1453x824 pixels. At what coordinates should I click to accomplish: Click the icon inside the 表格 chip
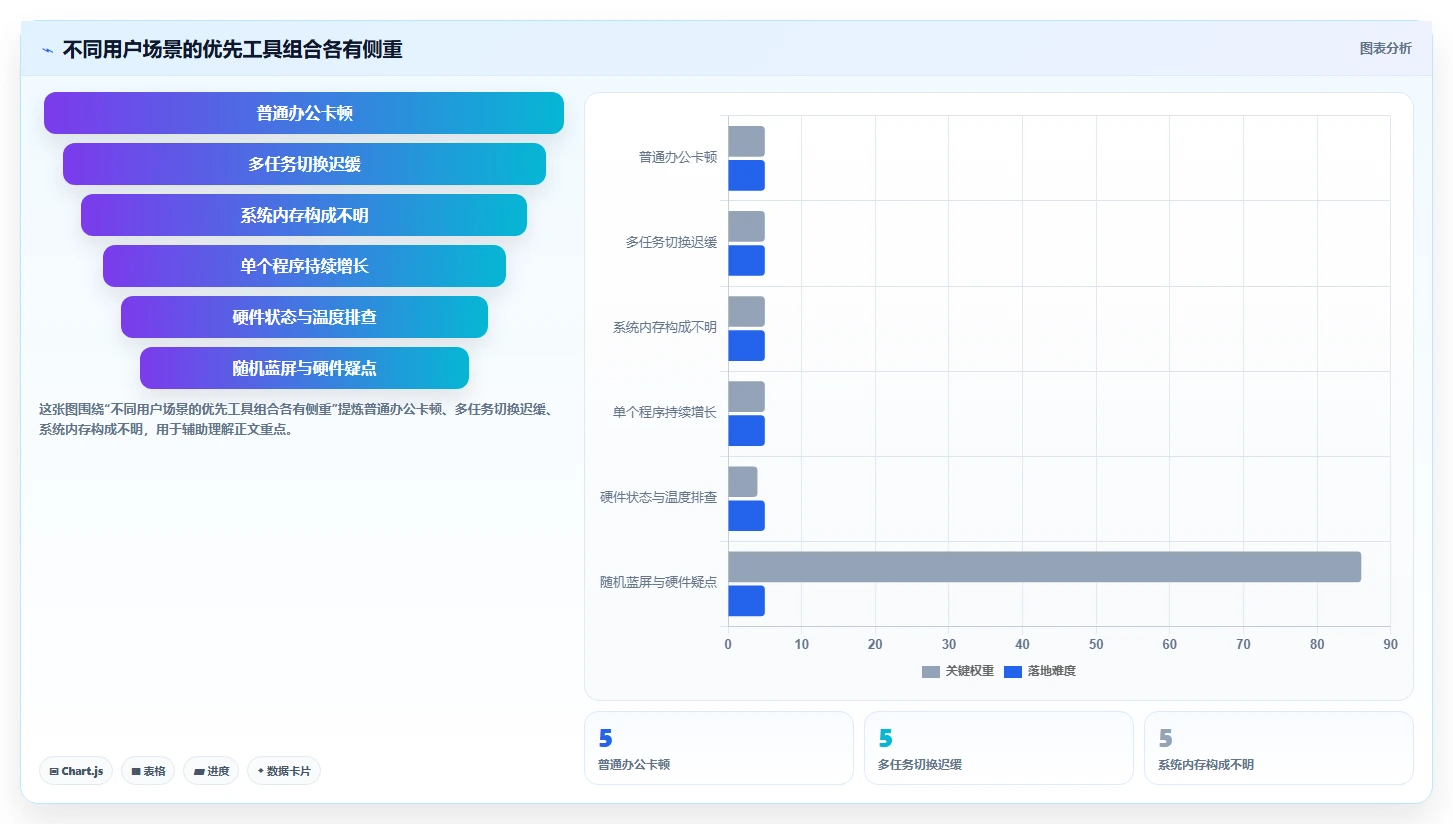pos(136,771)
